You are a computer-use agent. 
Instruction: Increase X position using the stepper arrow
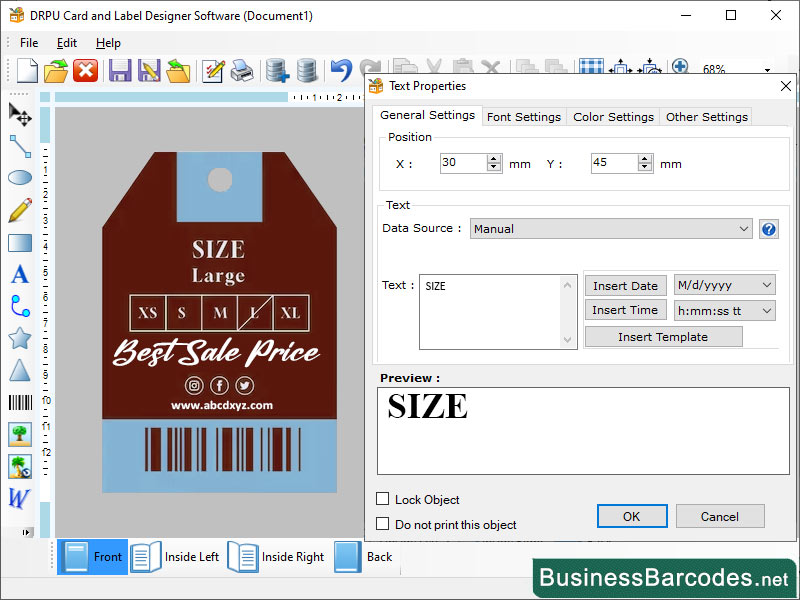(494, 157)
